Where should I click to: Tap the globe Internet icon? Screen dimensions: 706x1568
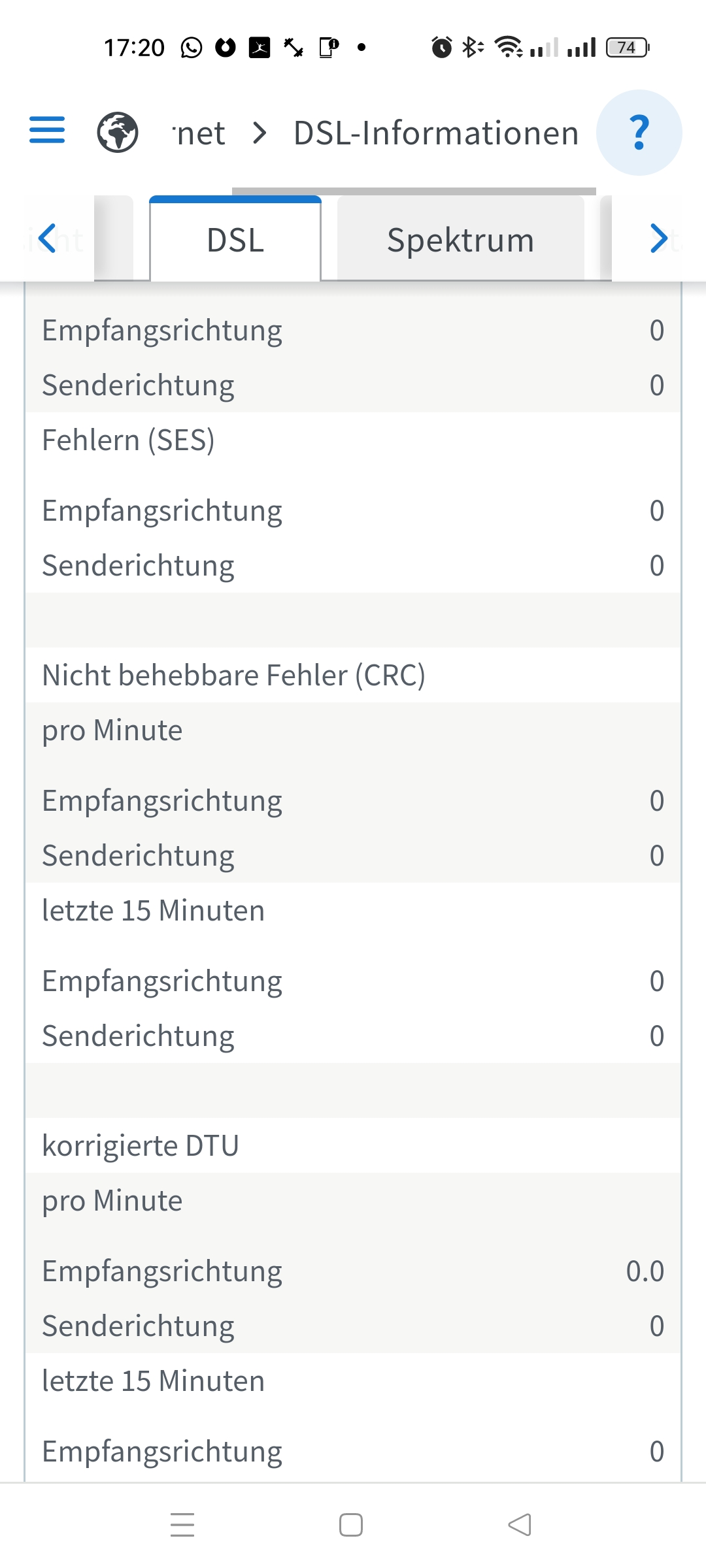point(118,132)
